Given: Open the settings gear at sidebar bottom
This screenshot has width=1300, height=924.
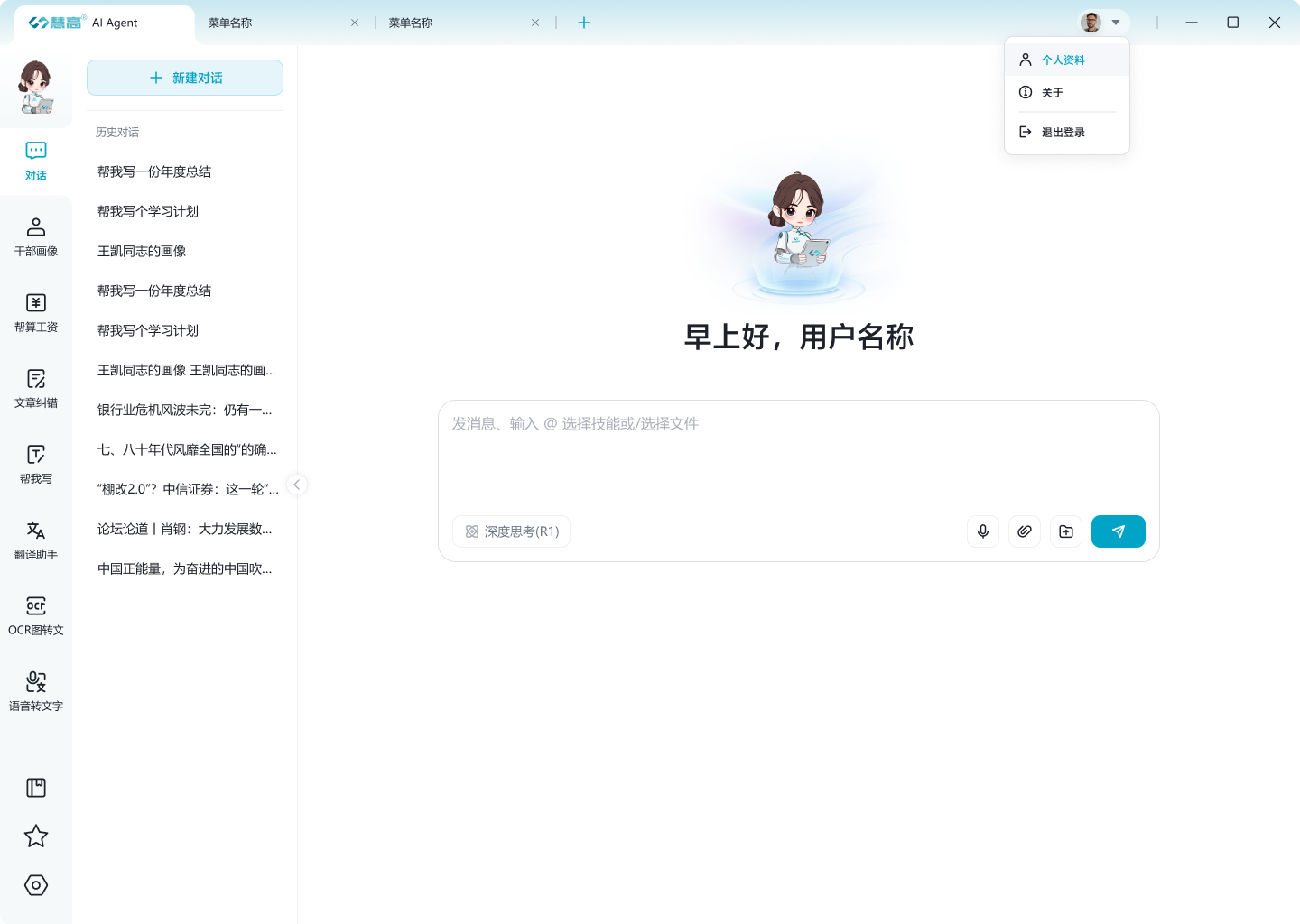Looking at the screenshot, I should click(35, 885).
